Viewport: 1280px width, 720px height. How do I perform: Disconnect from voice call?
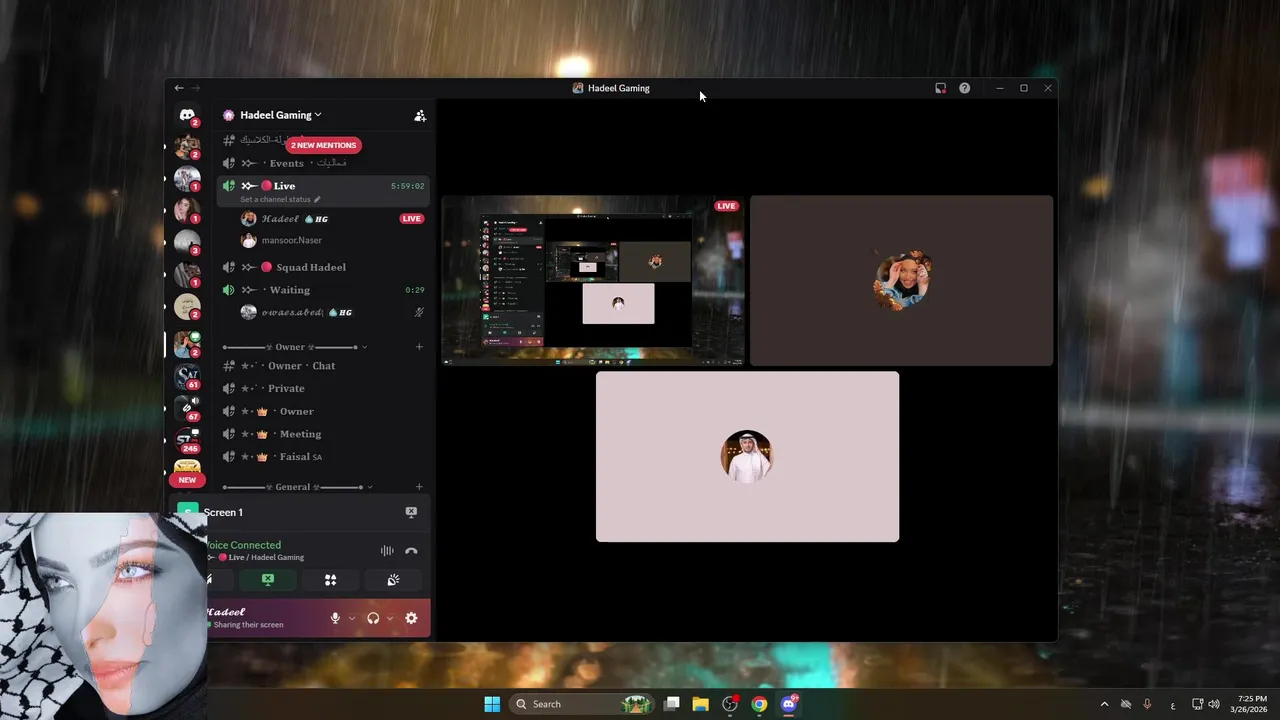point(411,551)
